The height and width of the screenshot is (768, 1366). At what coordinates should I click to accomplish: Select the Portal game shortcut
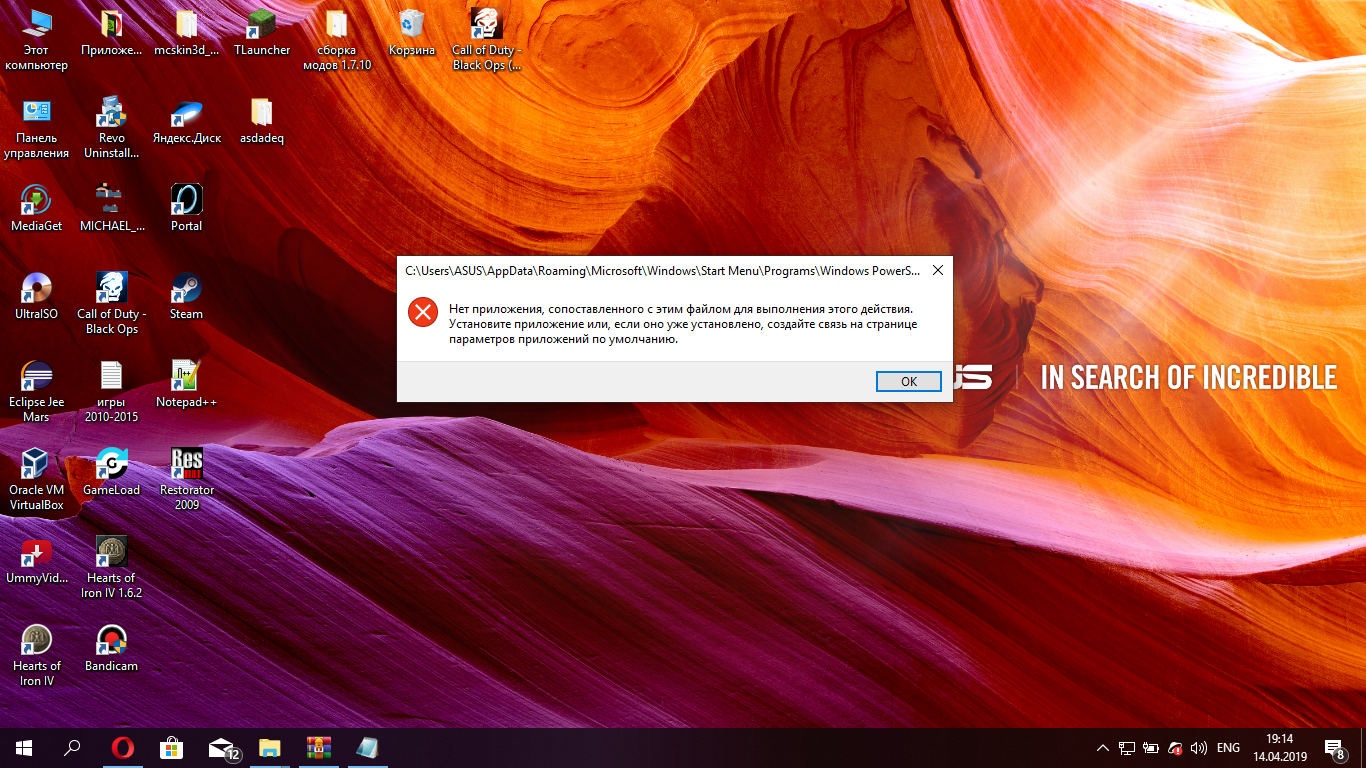[x=186, y=209]
